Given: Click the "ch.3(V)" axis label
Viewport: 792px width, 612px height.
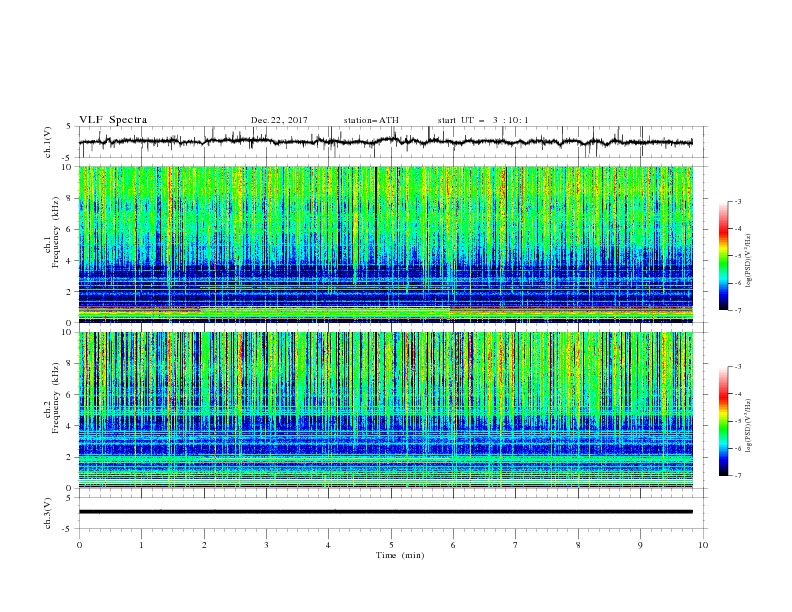Looking at the screenshot, I should [x=48, y=513].
